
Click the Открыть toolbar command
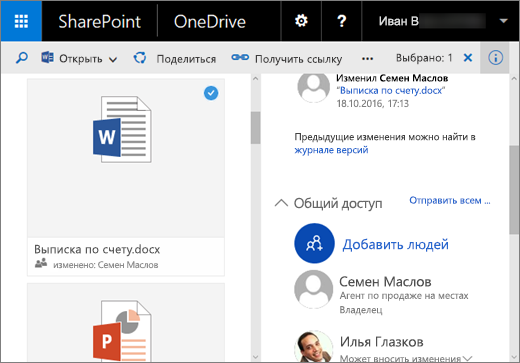click(x=80, y=59)
